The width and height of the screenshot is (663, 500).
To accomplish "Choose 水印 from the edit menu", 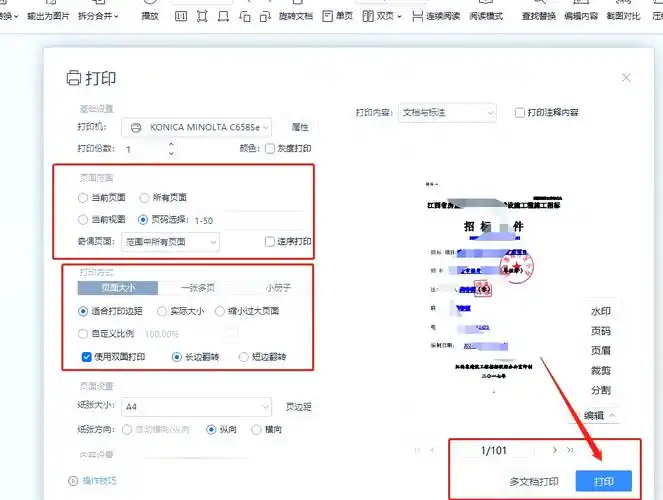I will point(600,311).
